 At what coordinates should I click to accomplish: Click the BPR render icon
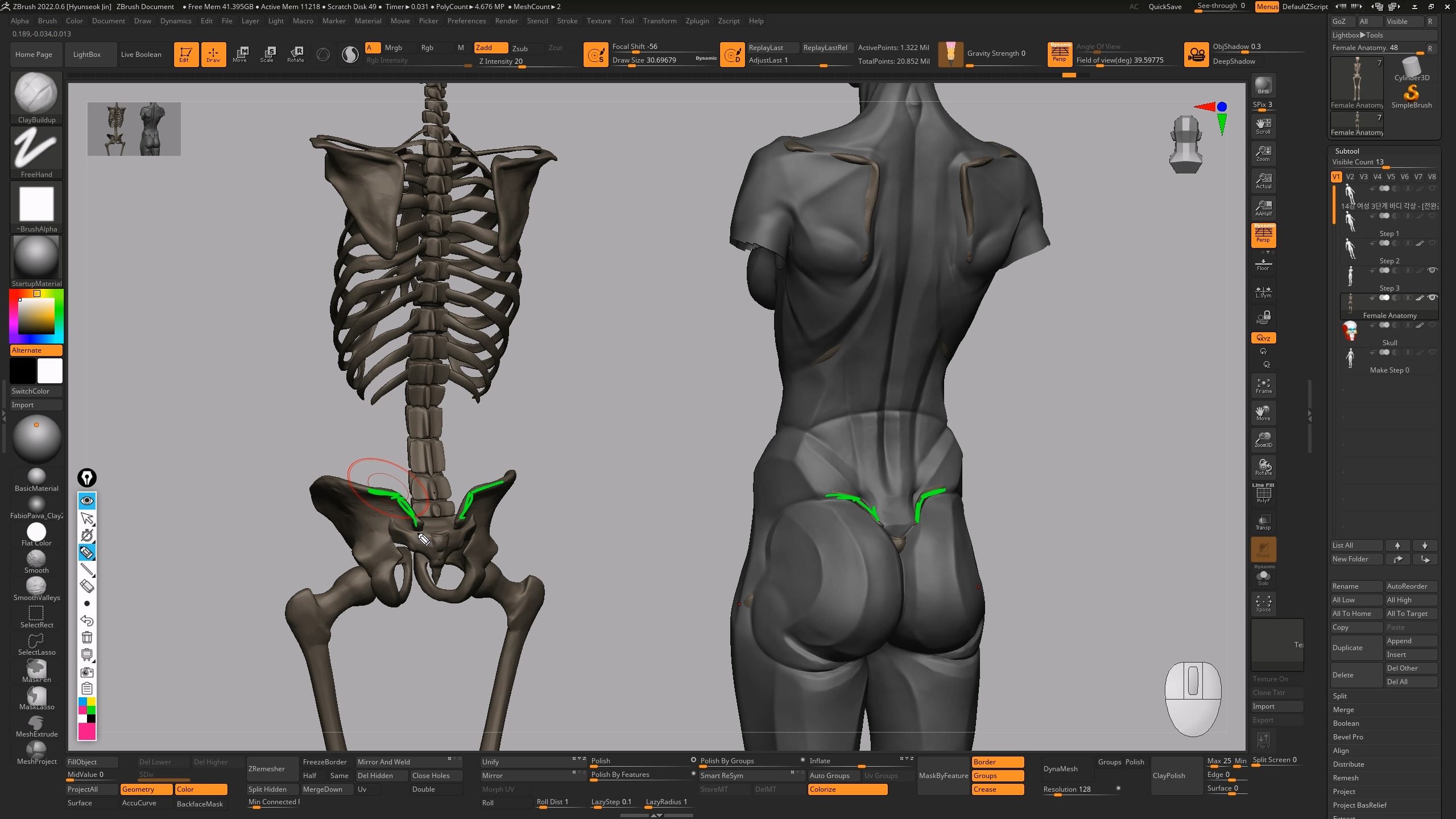[1263, 85]
